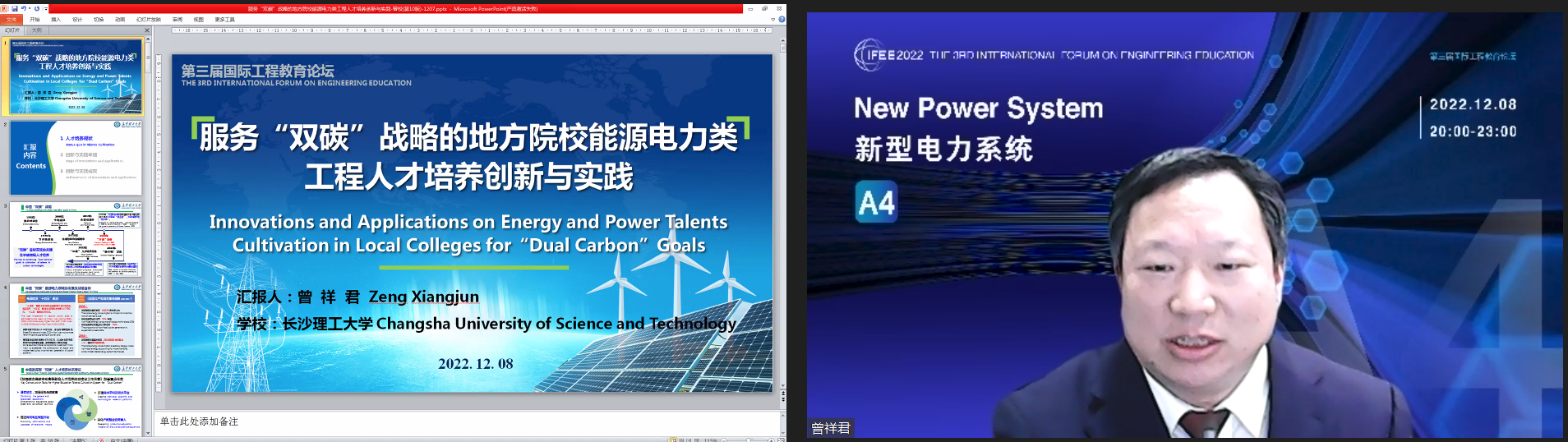Switch to the 插入 (Insert) ribbon tab
This screenshot has height=442, width=1568.
(56, 20)
